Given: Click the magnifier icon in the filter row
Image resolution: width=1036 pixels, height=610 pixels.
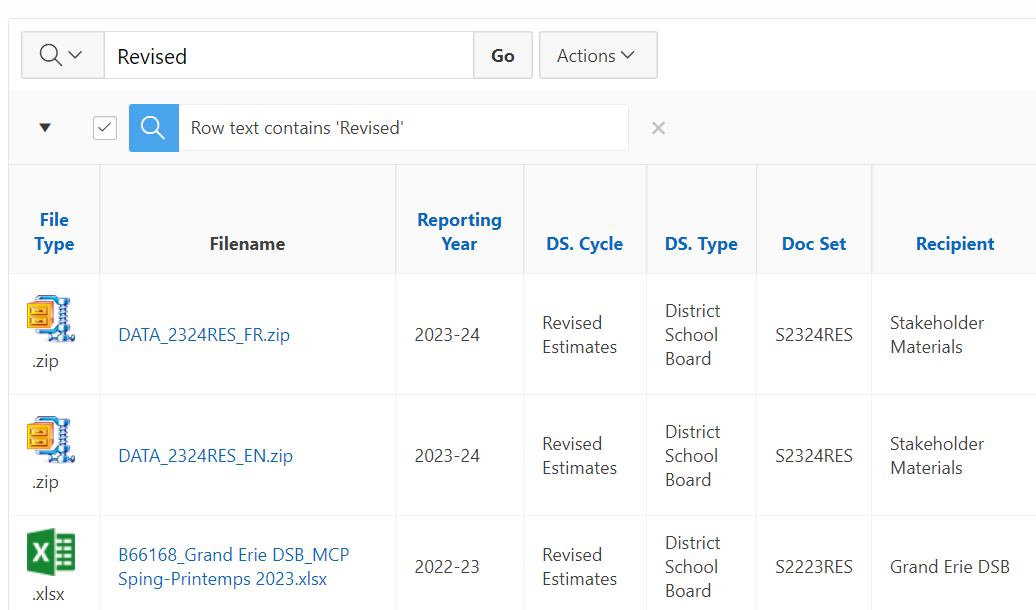Looking at the screenshot, I should pos(154,128).
